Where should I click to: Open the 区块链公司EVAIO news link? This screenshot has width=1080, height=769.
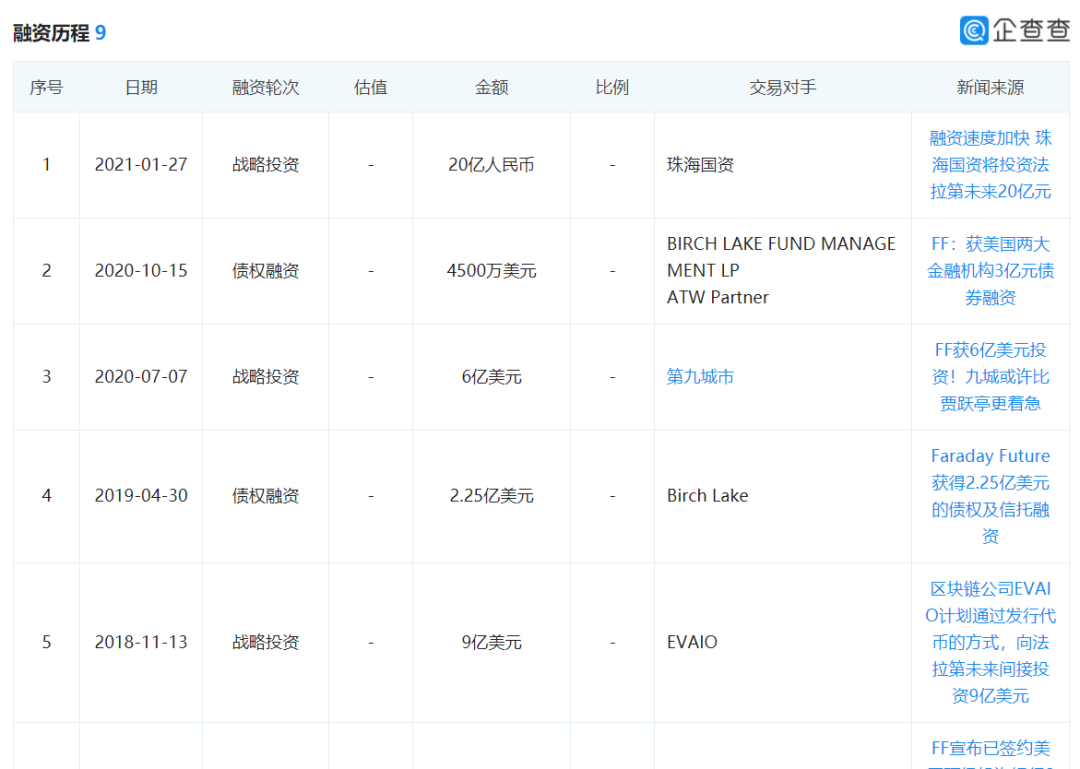pyautogui.click(x=990, y=642)
